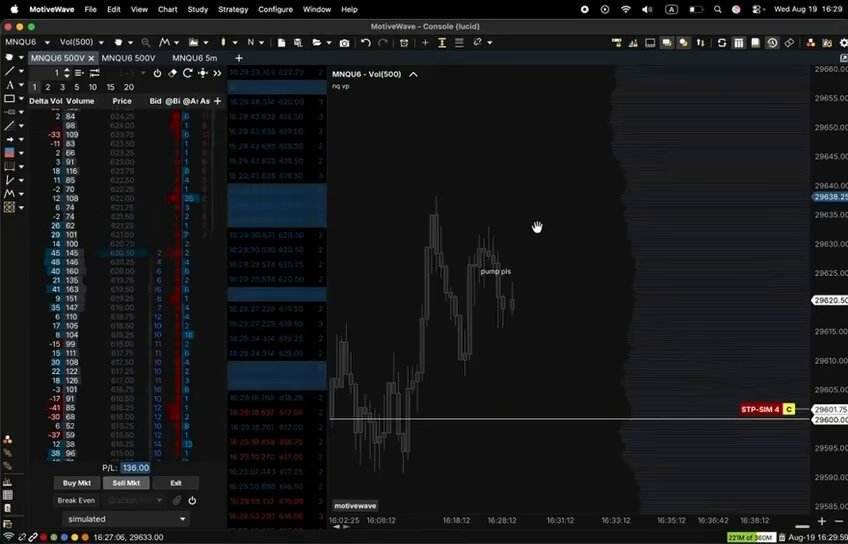This screenshot has height=544, width=848.
Task: Add DOM column with plus icon
Action: 217,101
